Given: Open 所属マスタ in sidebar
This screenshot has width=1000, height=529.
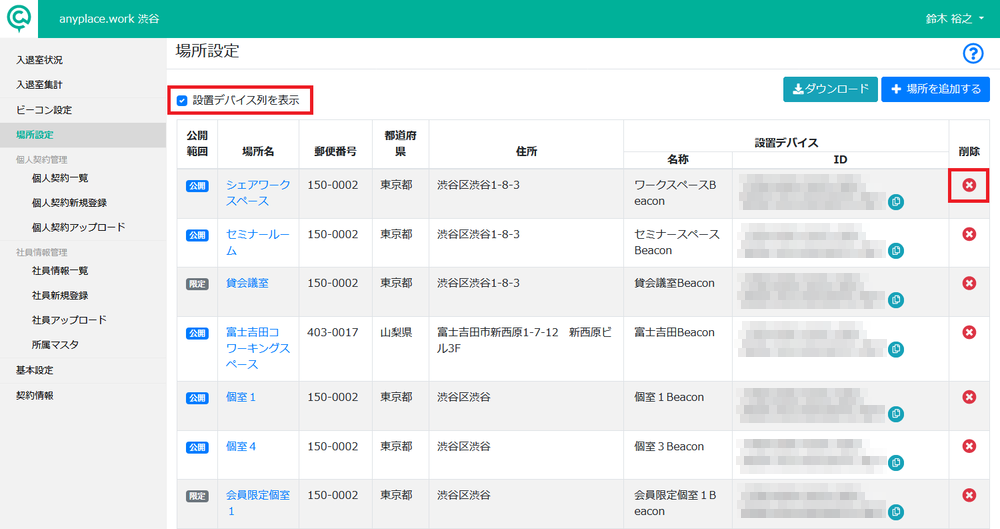Looking at the screenshot, I should pos(55,345).
